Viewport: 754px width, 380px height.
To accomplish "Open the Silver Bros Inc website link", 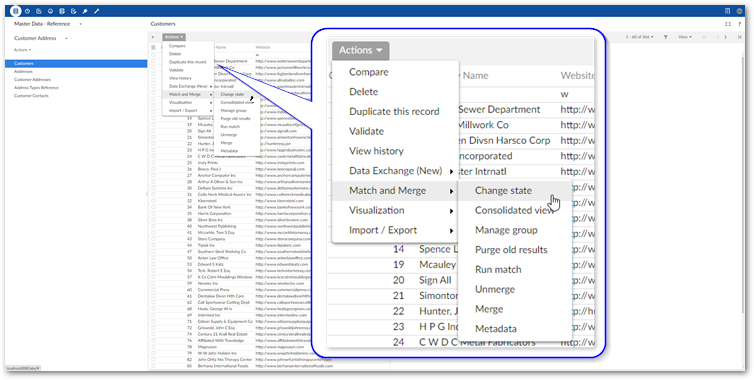I will pyautogui.click(x=281, y=220).
